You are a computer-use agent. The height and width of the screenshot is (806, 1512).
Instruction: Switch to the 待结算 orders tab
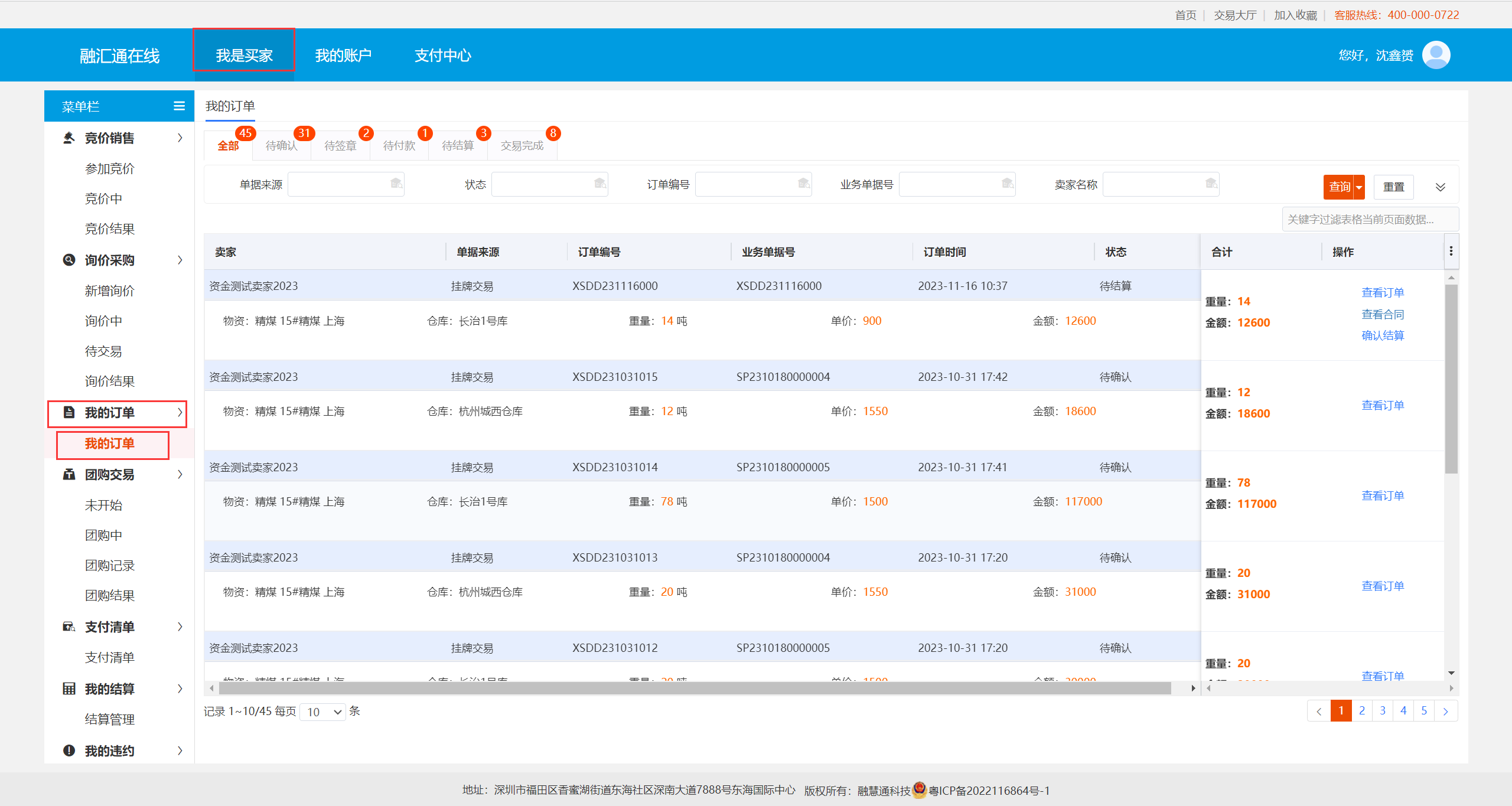click(458, 145)
